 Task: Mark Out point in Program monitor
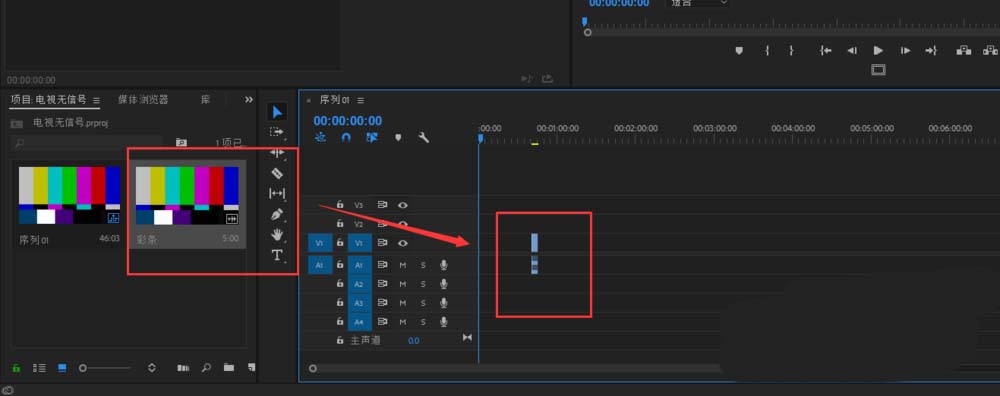pyautogui.click(x=791, y=50)
